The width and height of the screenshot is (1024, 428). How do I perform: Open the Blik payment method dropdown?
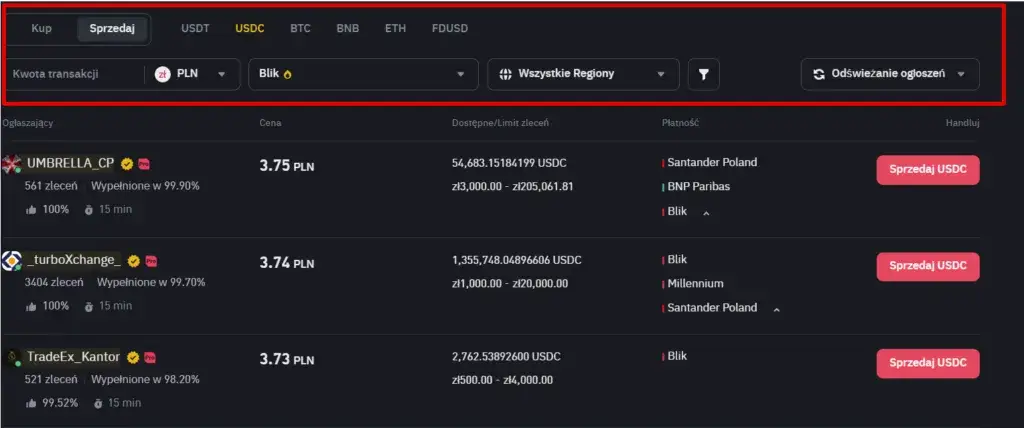(363, 74)
